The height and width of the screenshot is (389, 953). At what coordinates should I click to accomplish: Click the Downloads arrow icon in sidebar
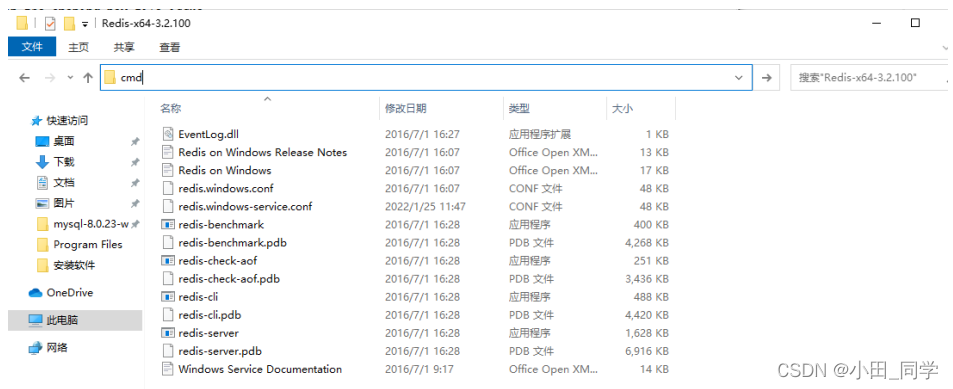[42, 162]
